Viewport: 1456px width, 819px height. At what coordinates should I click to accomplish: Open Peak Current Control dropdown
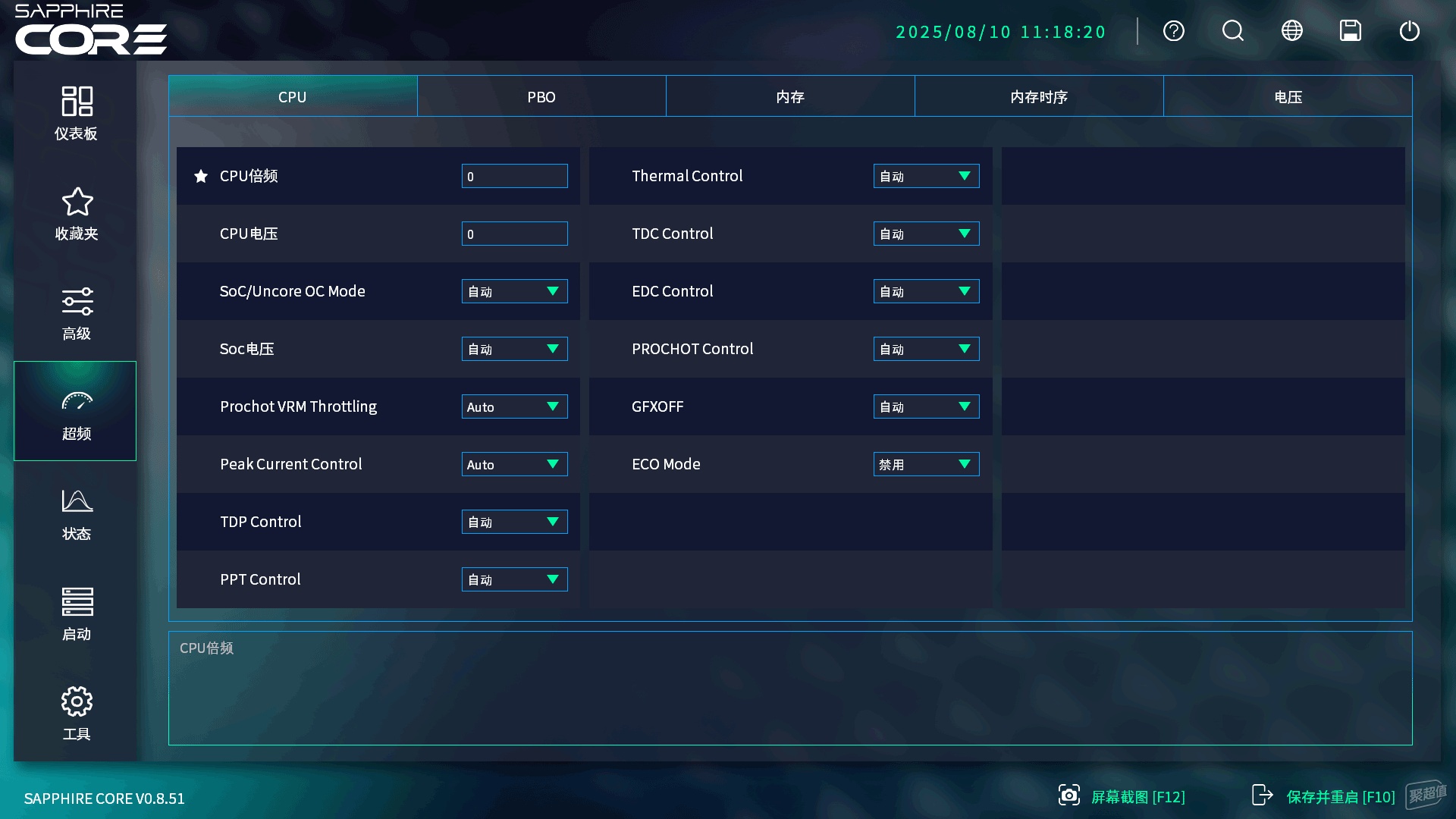point(515,464)
